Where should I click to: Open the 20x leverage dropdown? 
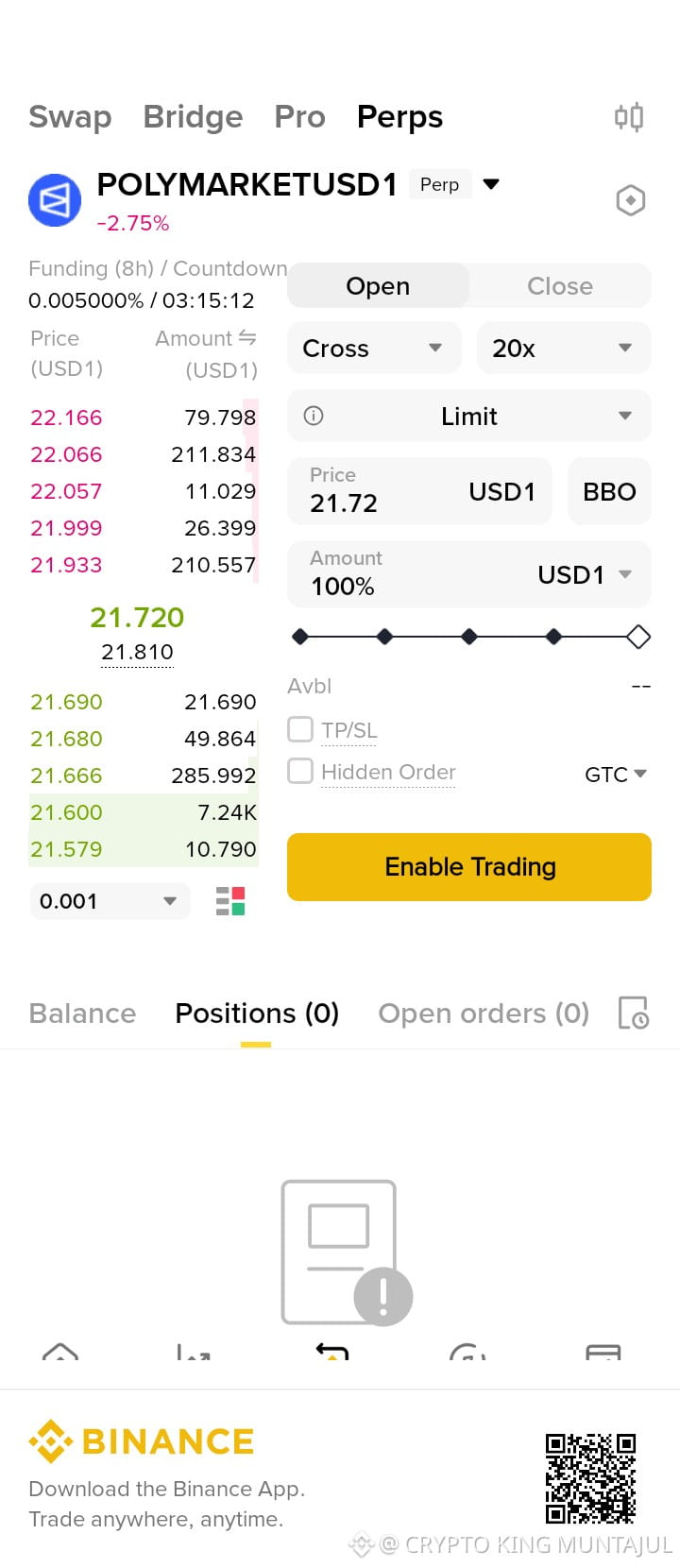pyautogui.click(x=564, y=348)
